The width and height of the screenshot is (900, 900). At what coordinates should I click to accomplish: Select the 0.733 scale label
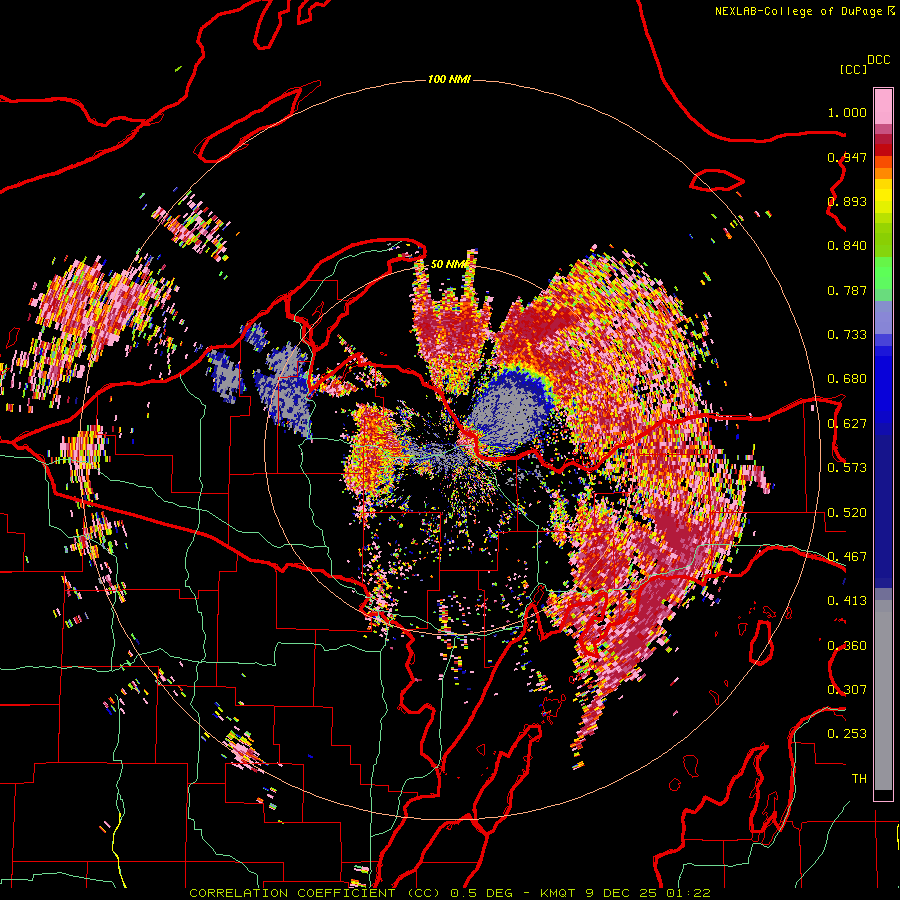847,335
